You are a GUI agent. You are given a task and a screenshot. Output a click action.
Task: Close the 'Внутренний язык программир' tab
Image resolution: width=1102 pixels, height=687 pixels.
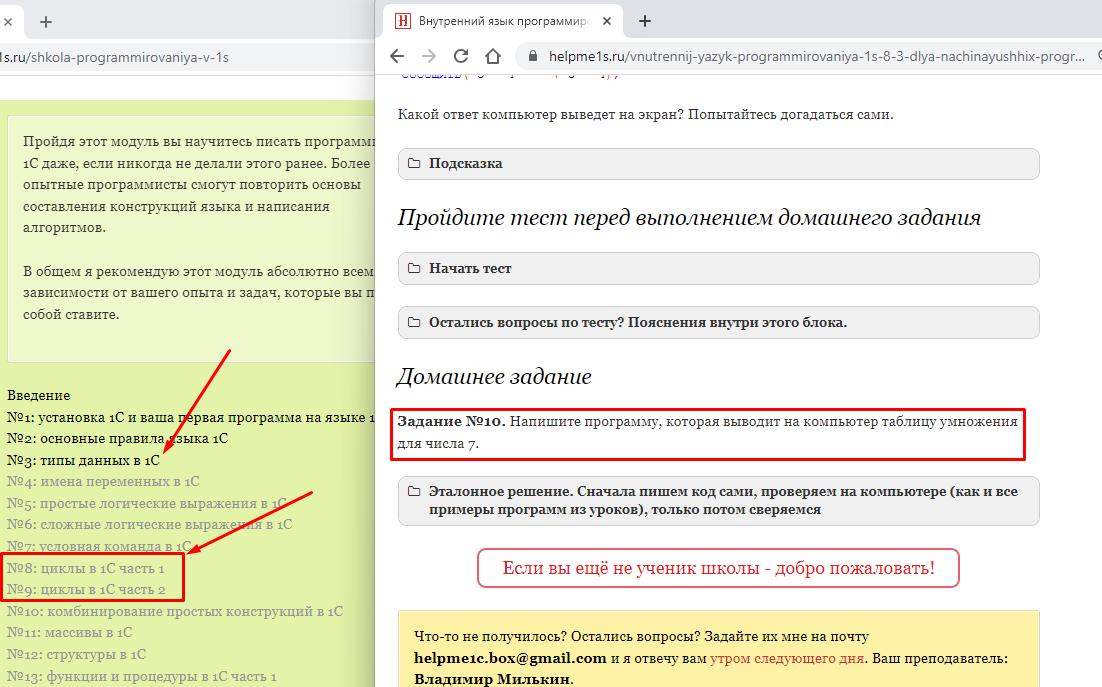click(x=607, y=21)
